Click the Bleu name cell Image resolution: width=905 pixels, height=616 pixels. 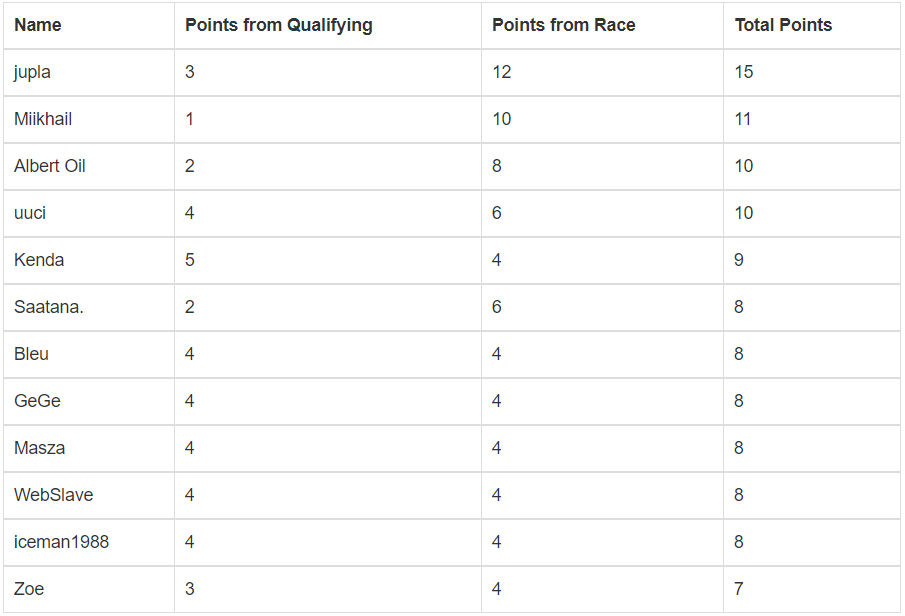coord(31,354)
